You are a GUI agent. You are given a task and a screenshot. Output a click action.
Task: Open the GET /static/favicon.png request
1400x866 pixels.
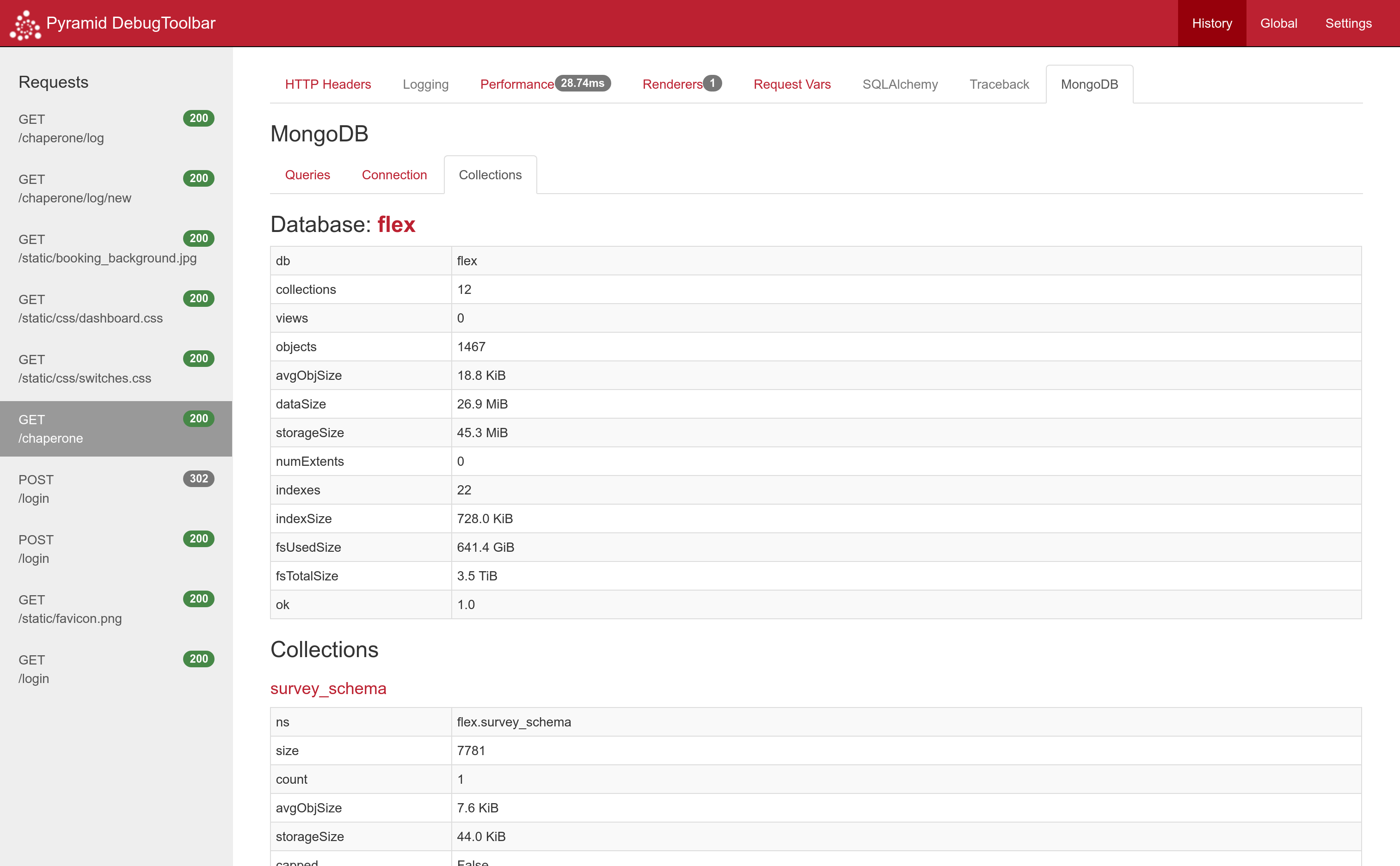(117, 610)
